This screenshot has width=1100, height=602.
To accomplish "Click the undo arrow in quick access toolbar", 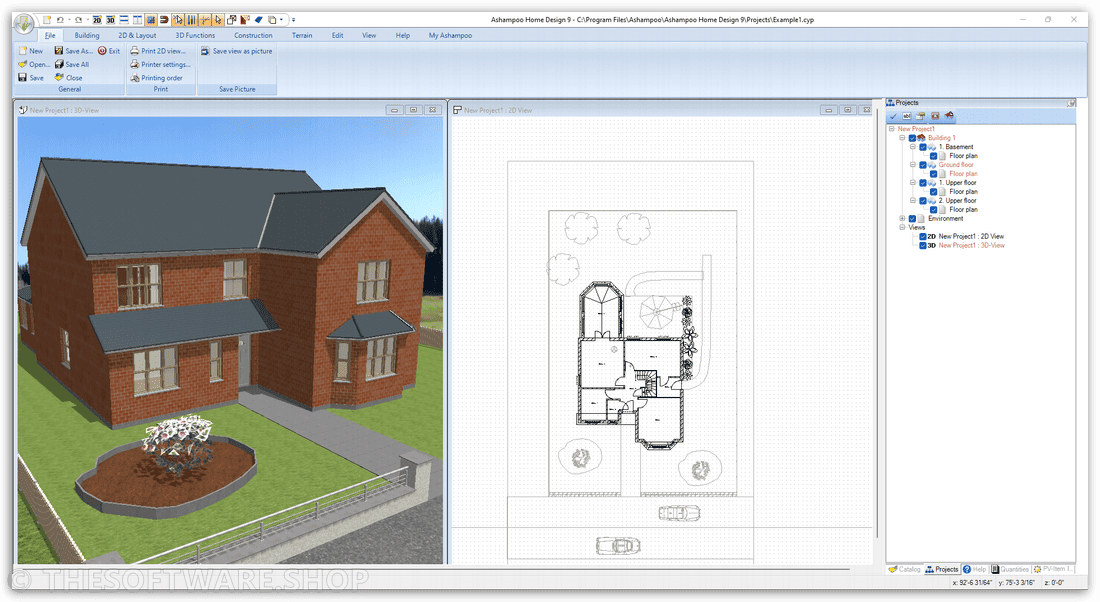I will point(60,20).
